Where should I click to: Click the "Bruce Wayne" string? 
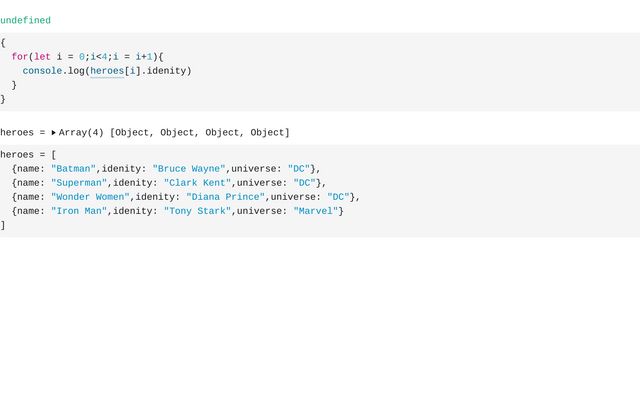pos(189,169)
